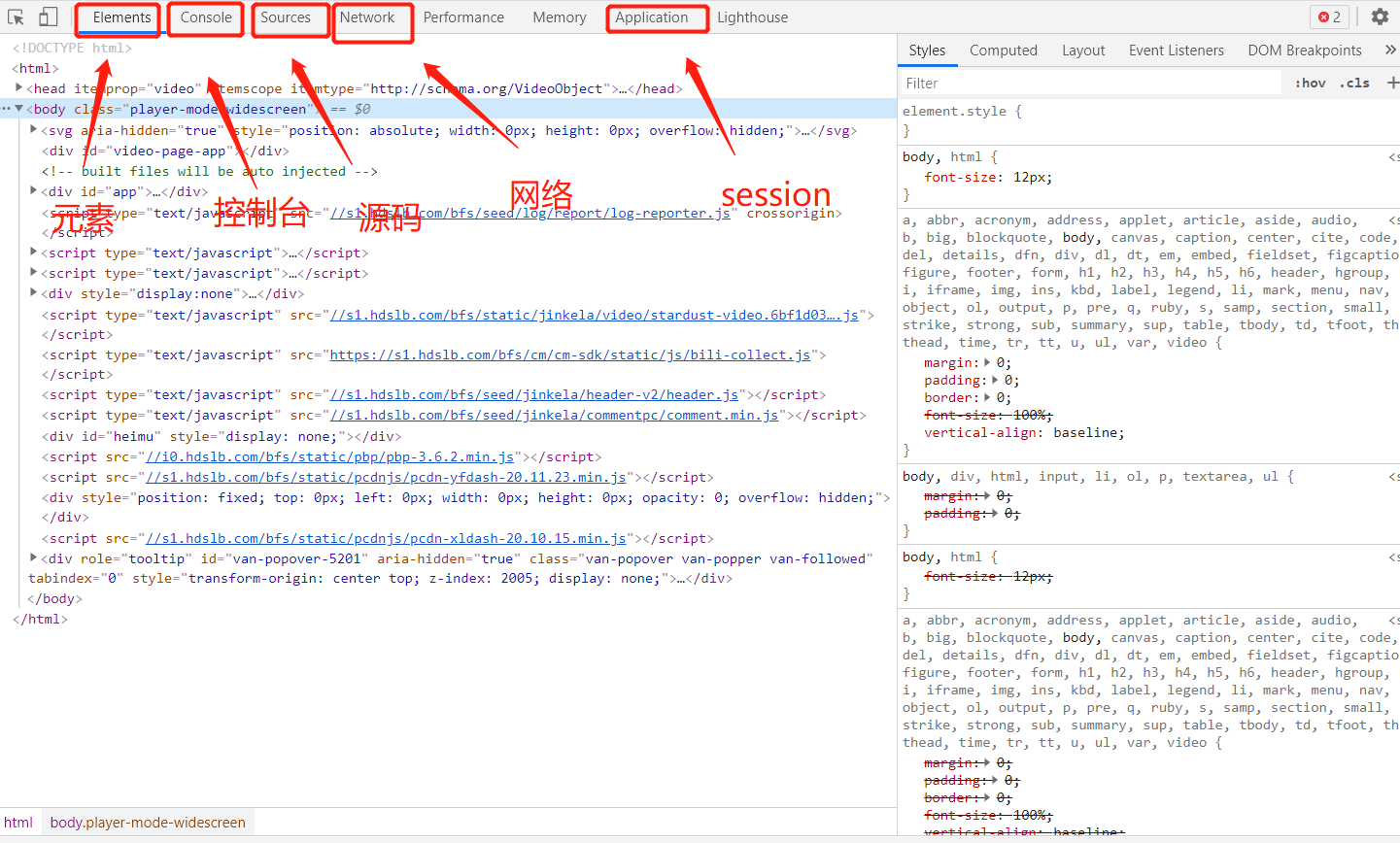Screen dimensions: 1400x843
Task: Open the bili-collect.js link
Action: tap(570, 354)
